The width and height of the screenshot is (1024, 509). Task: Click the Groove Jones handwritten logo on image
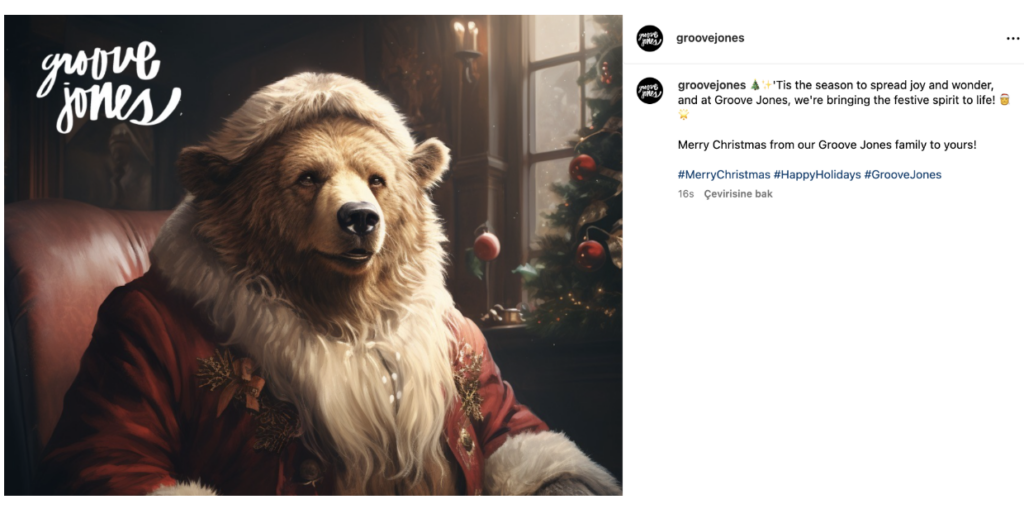point(106,87)
